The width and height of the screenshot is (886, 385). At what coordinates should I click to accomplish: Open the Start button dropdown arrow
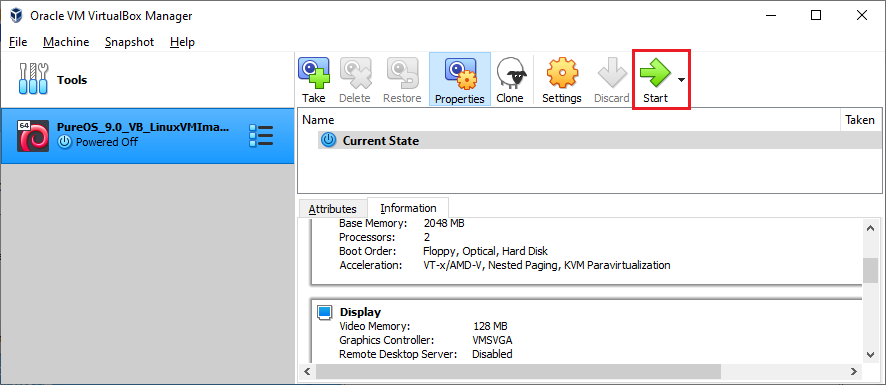[x=681, y=80]
